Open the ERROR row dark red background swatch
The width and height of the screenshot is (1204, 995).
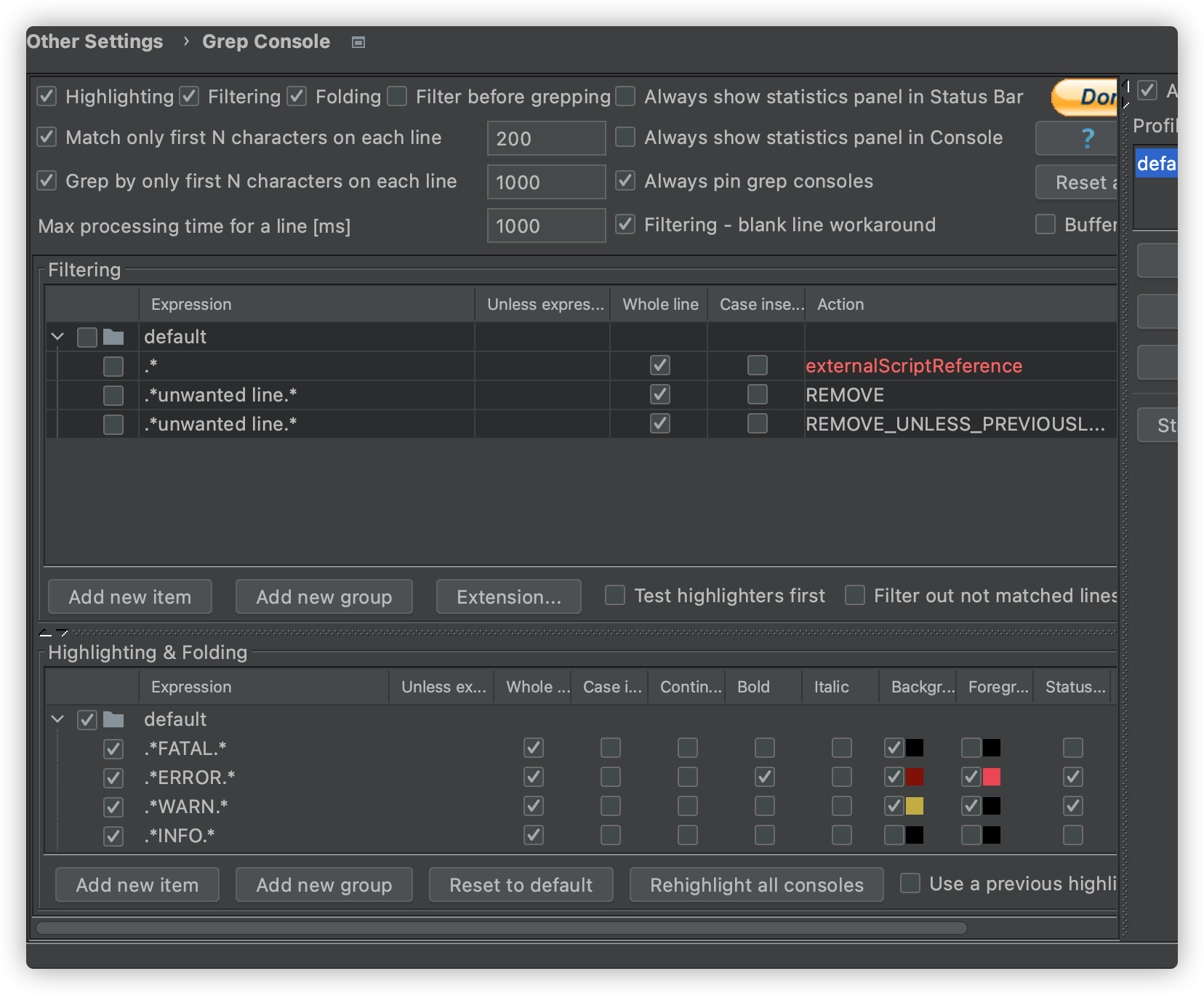click(x=915, y=777)
